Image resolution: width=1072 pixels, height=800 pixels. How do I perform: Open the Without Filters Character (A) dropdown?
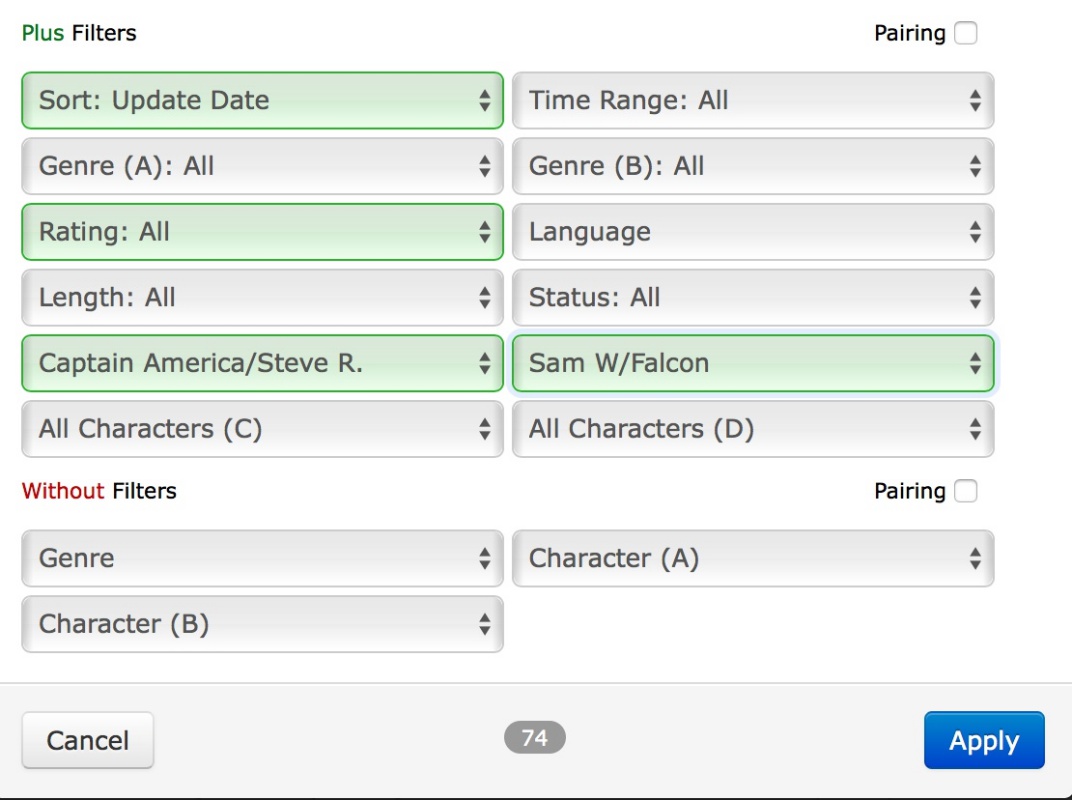[x=752, y=558]
